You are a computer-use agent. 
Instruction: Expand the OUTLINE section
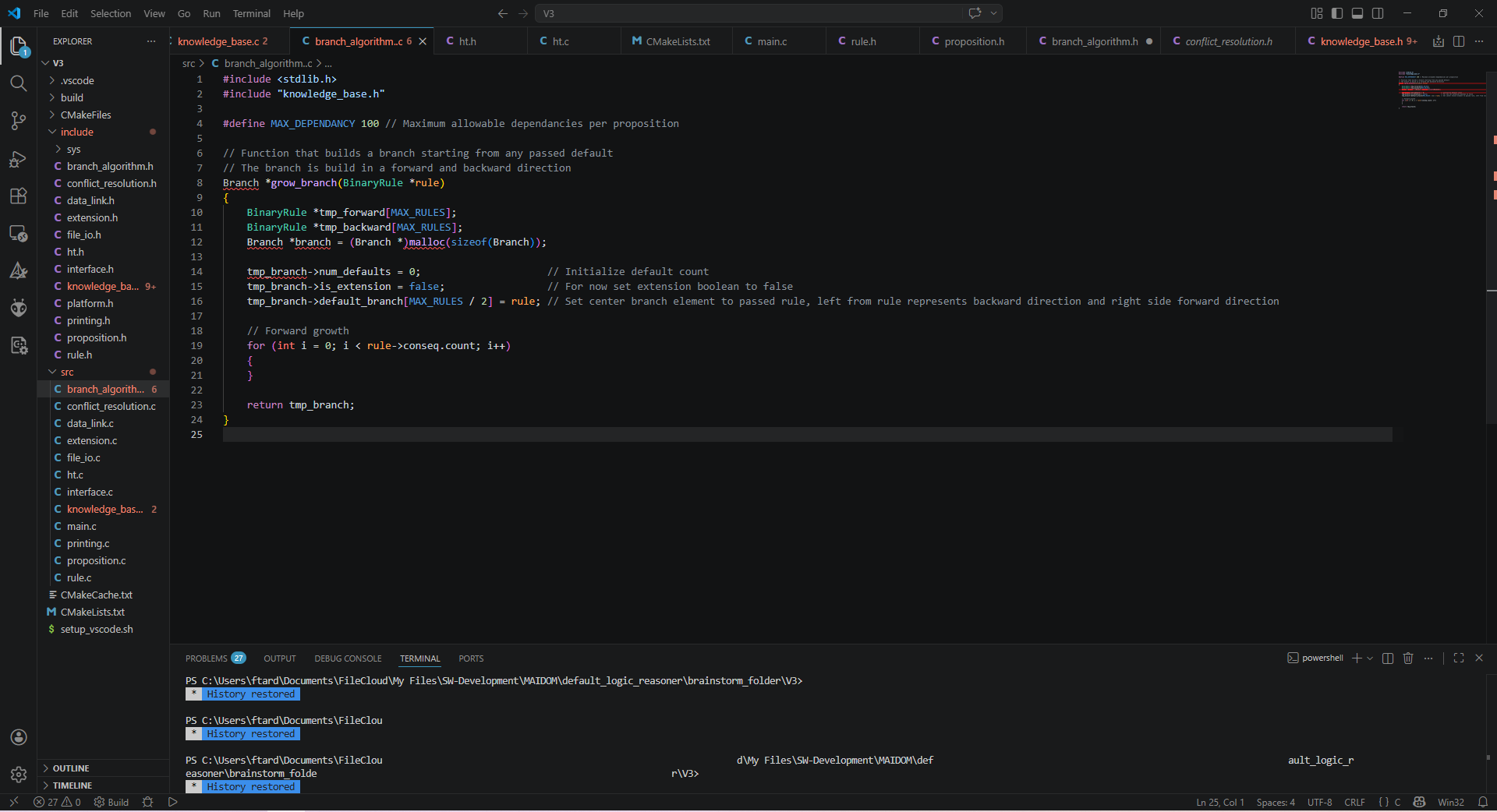tap(71, 768)
